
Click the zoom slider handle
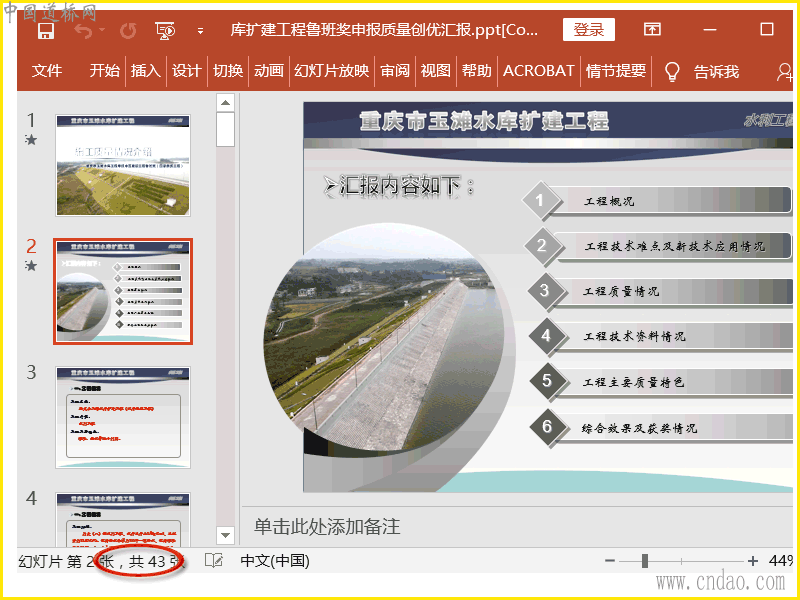coord(645,561)
